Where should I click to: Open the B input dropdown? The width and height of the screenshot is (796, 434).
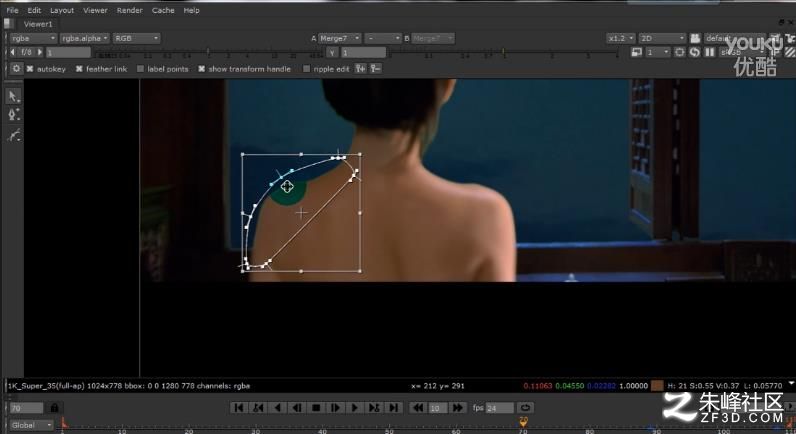[x=433, y=38]
